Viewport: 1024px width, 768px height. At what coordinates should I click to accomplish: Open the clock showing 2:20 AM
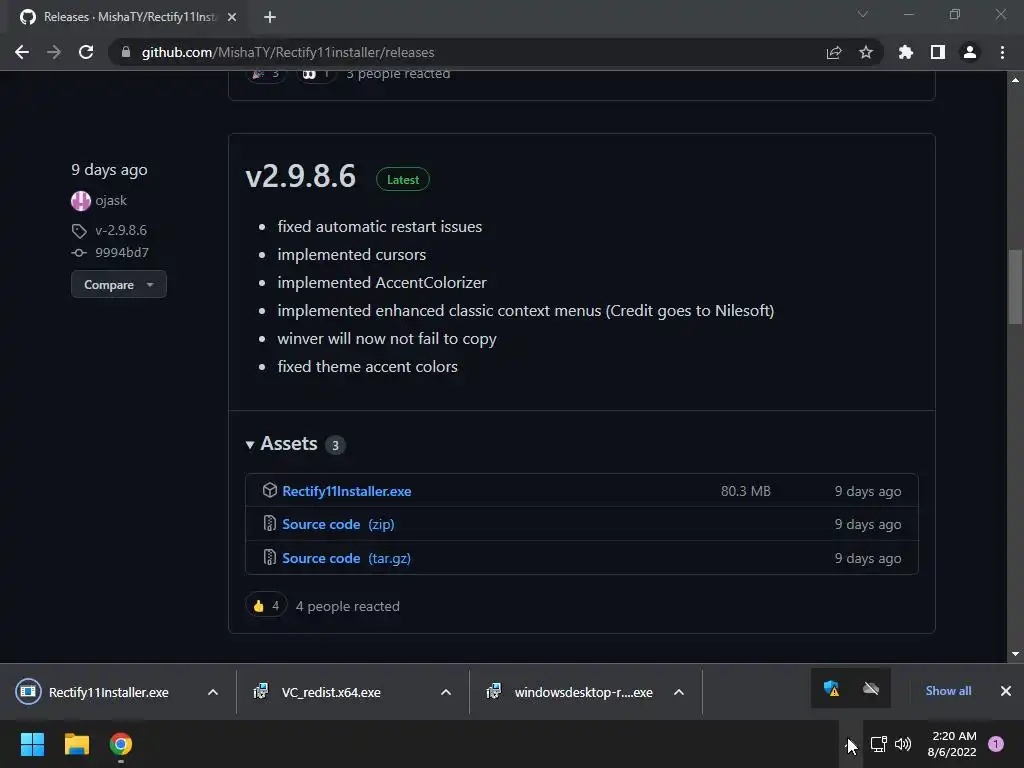click(952, 744)
